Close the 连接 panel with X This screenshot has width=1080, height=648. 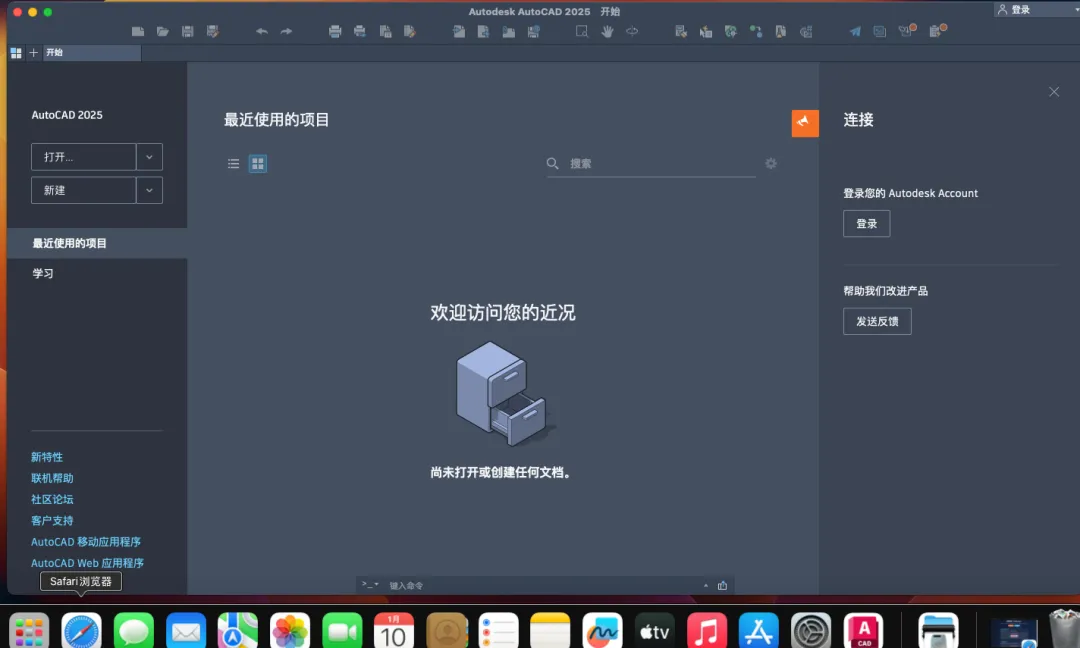coord(1054,92)
